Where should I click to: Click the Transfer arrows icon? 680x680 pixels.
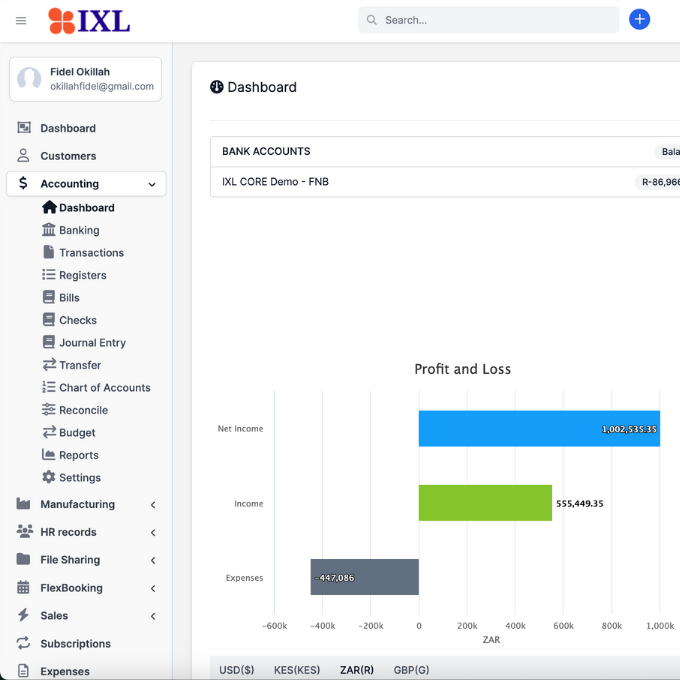pos(49,365)
